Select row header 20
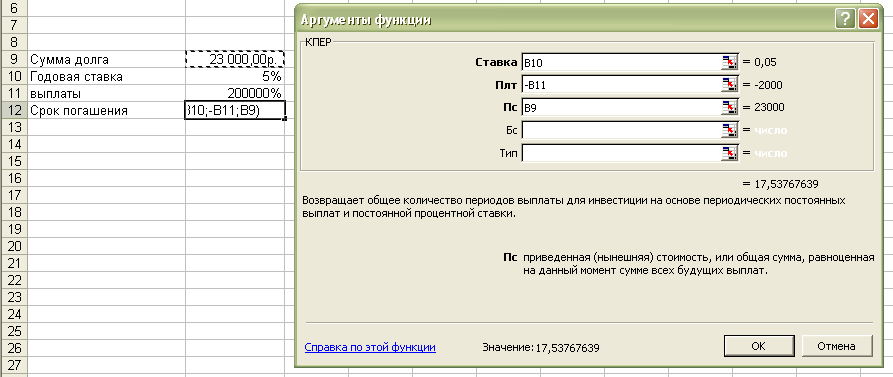Image resolution: width=893 pixels, height=377 pixels. coord(13,246)
